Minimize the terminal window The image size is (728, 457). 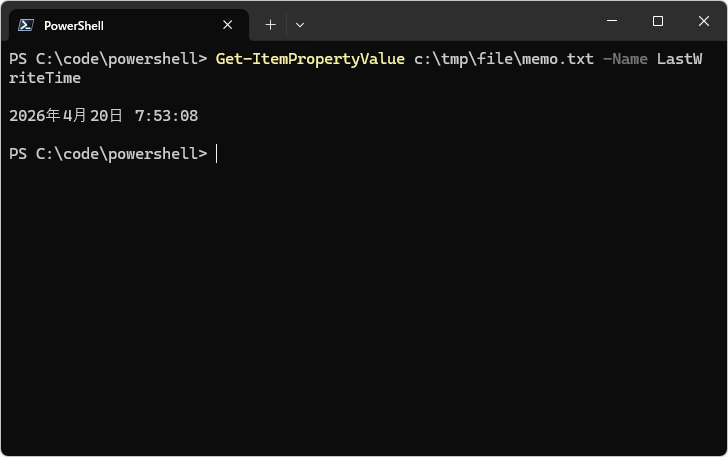point(611,22)
